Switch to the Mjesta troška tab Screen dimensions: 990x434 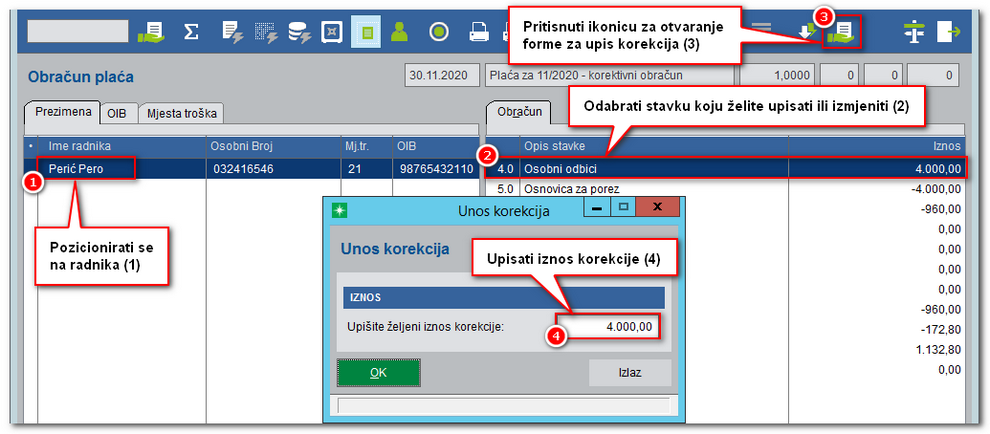pos(181,112)
